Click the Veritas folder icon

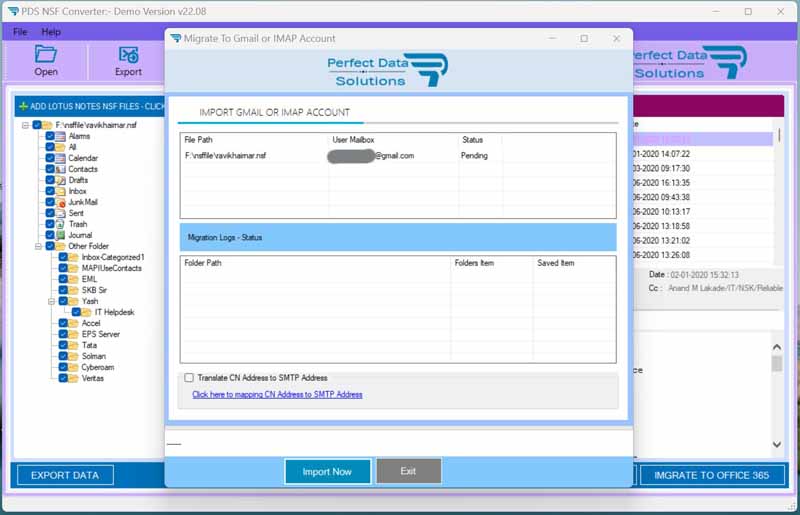(74, 378)
